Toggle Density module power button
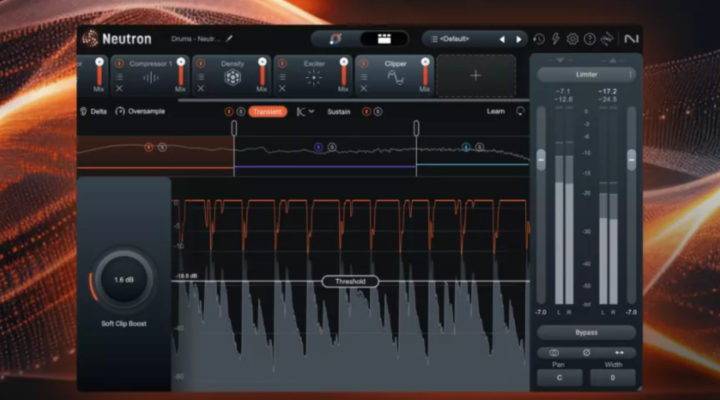 (201, 63)
